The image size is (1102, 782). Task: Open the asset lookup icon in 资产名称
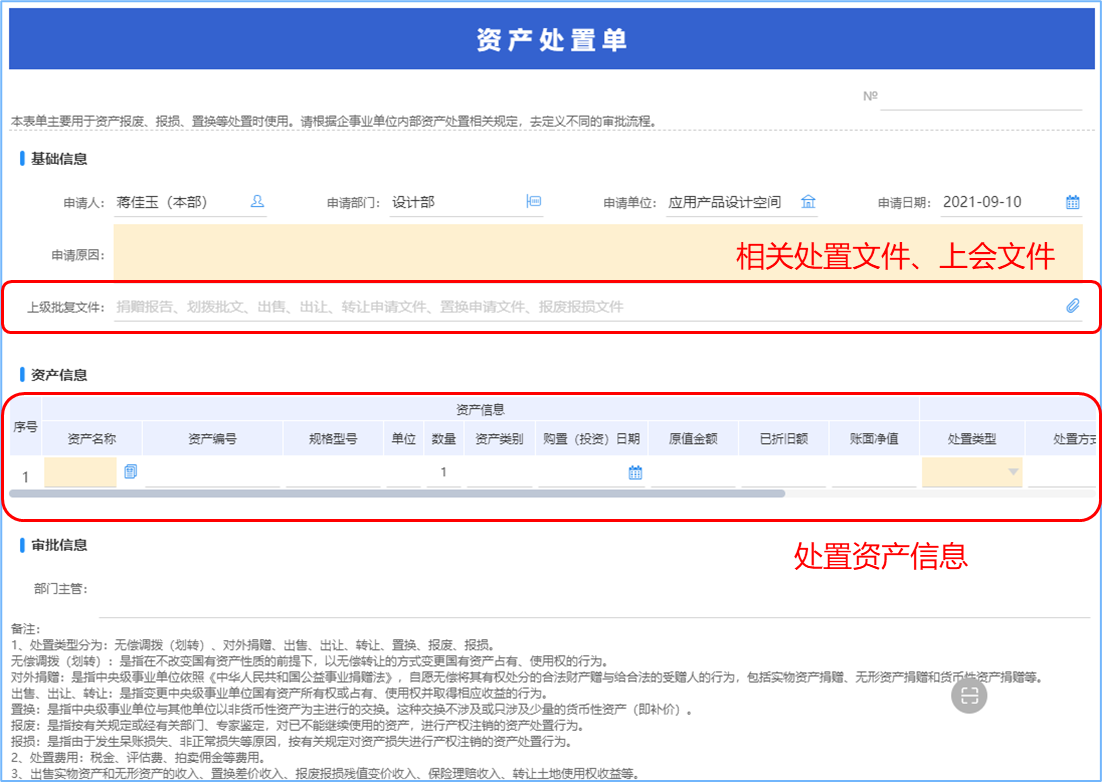(131, 472)
